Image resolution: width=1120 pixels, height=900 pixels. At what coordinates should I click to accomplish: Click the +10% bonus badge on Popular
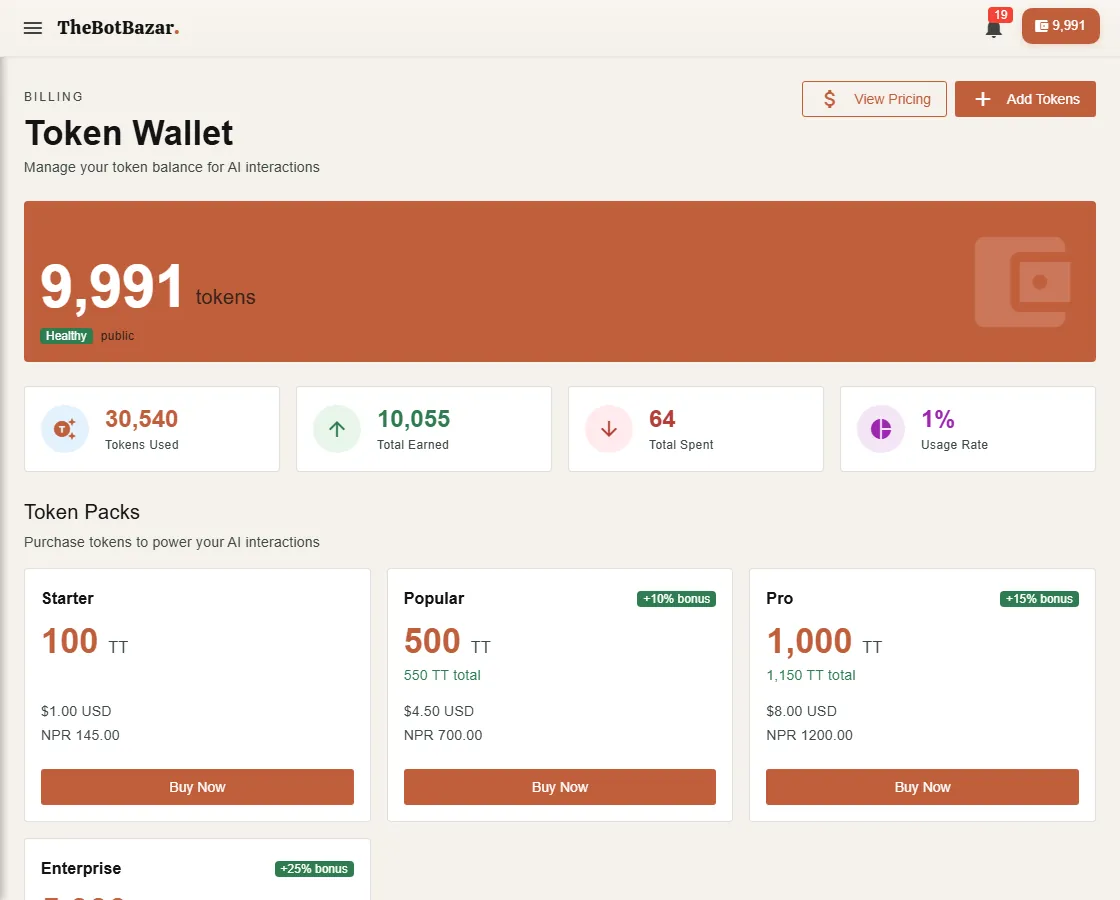[x=676, y=599]
